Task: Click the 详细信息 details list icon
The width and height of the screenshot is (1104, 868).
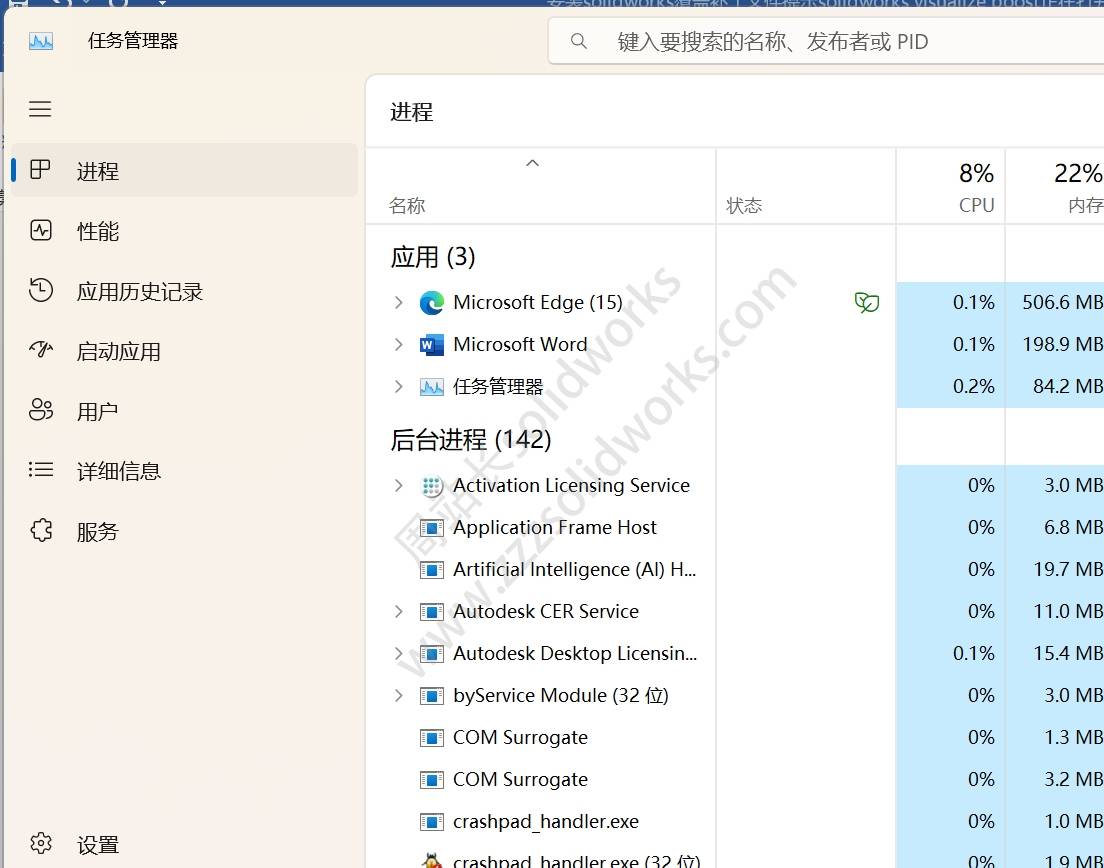Action: 41,470
